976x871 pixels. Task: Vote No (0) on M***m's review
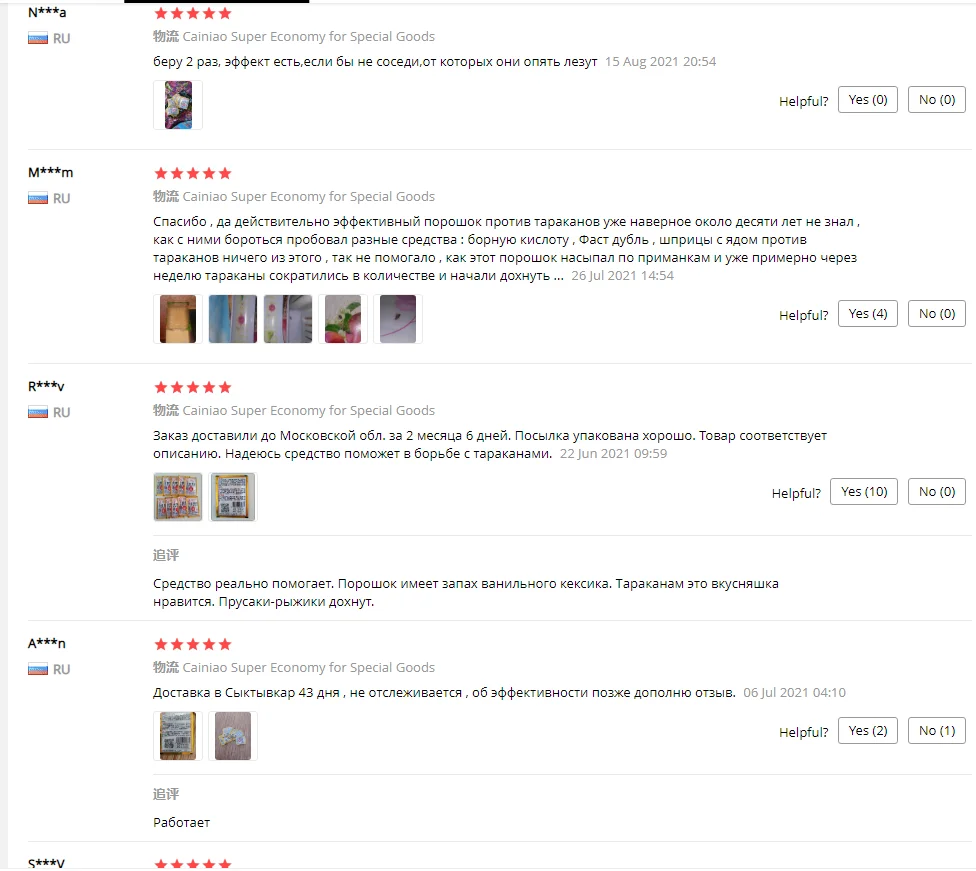(936, 313)
